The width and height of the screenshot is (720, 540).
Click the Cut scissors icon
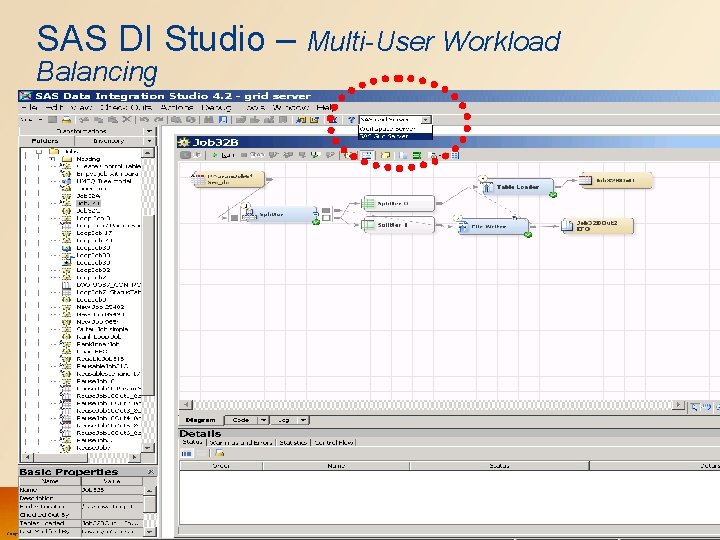pyautogui.click(x=84, y=120)
